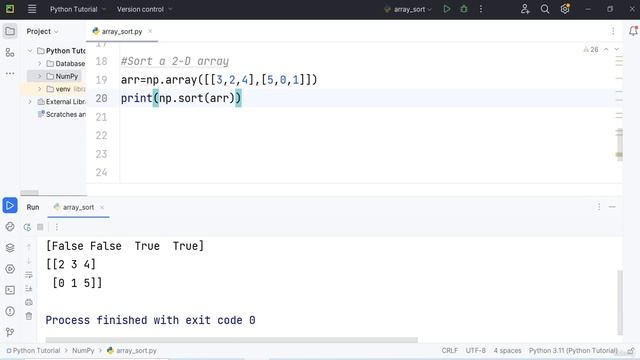
Task: Expand the venv folder
Action: pos(40,89)
